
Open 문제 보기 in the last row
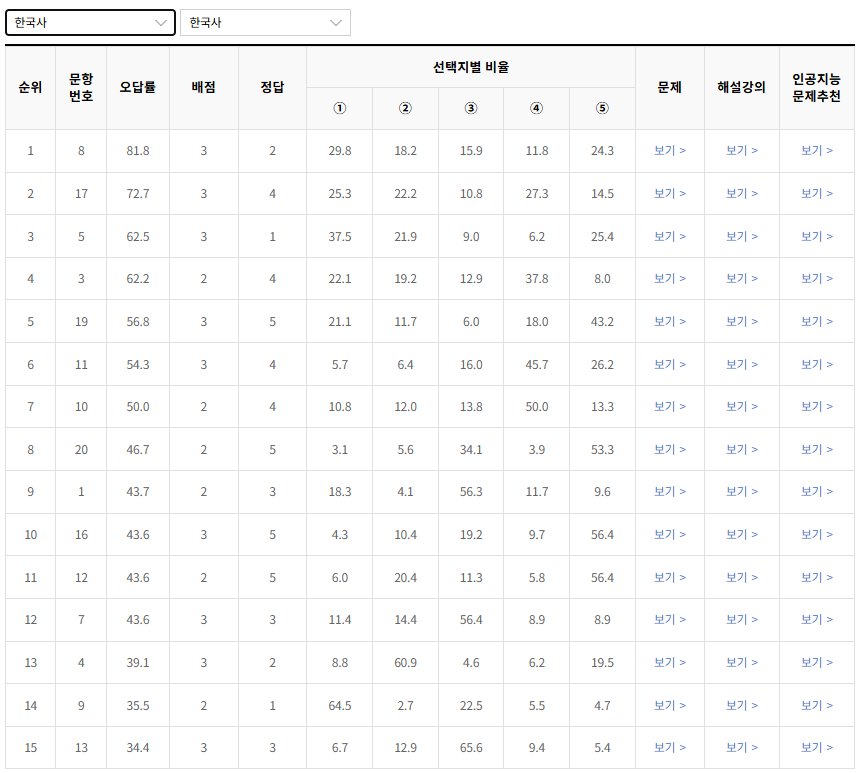click(x=668, y=747)
